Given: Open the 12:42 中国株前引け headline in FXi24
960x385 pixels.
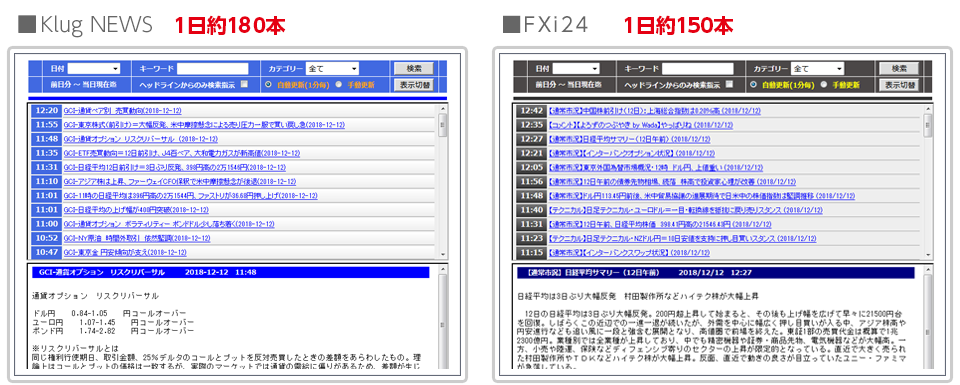Looking at the screenshot, I should coord(654,111).
